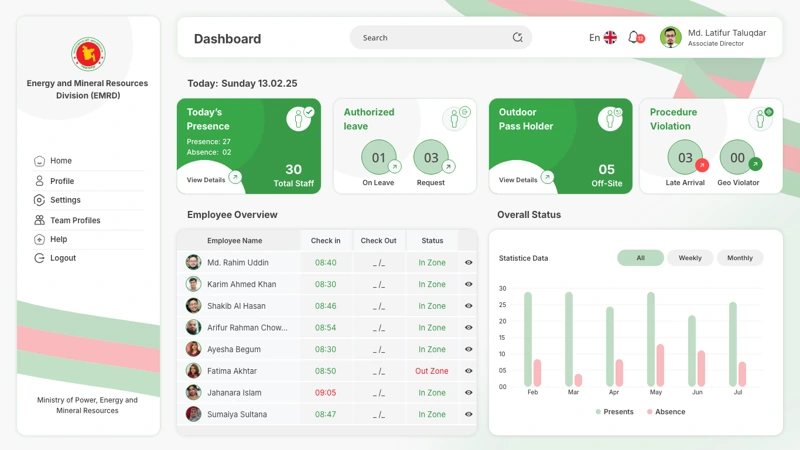The height and width of the screenshot is (450, 800).
Task: Toggle the eye icon for Fatima Akhtar
Action: pos(468,371)
